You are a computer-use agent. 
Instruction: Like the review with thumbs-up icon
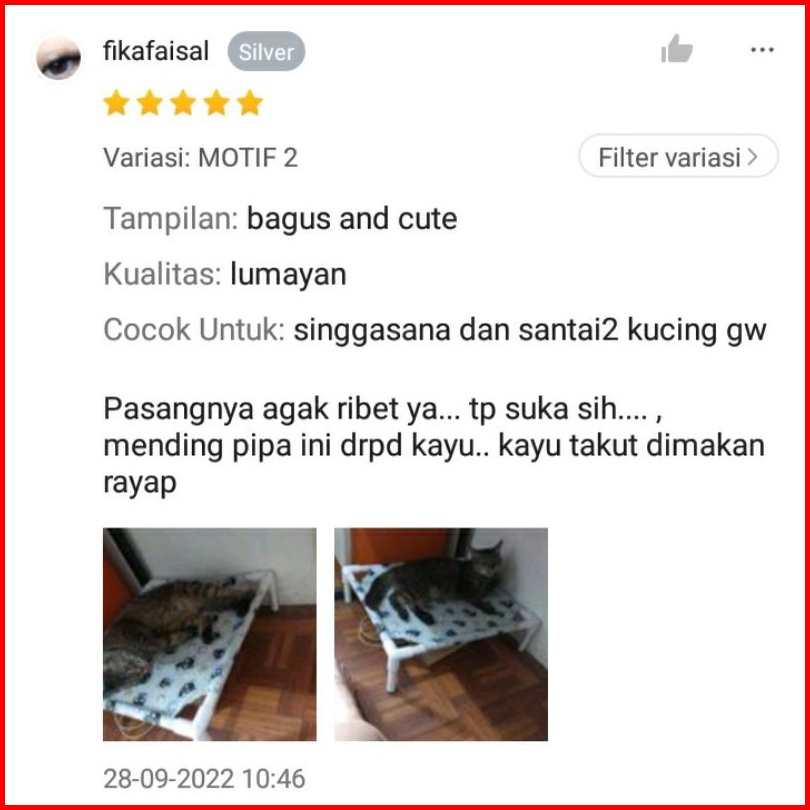[x=677, y=49]
